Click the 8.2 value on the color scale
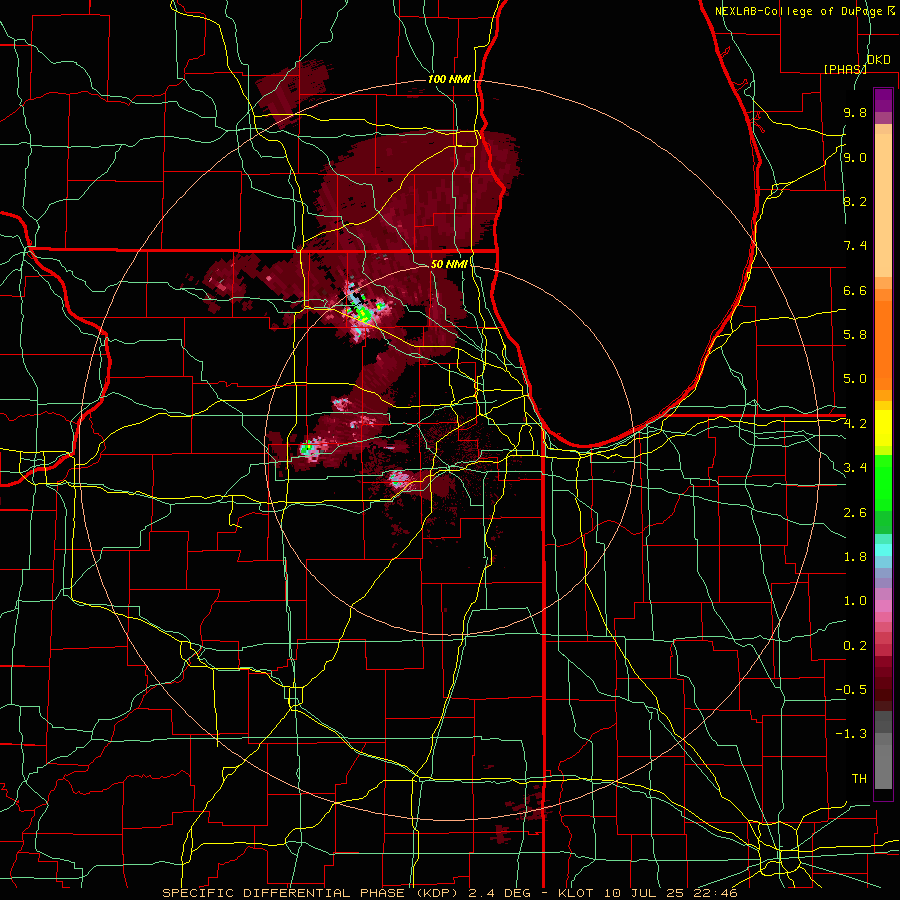Image resolution: width=900 pixels, height=900 pixels. (x=855, y=201)
